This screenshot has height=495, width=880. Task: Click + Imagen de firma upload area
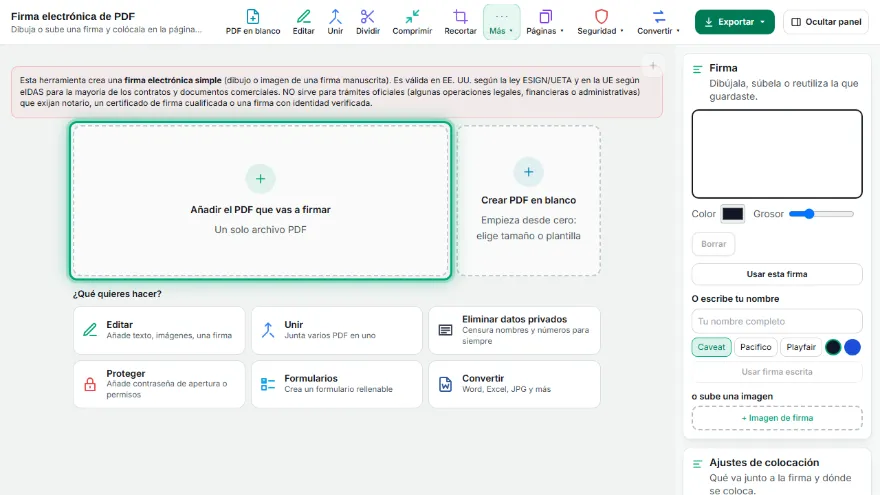[777, 418]
